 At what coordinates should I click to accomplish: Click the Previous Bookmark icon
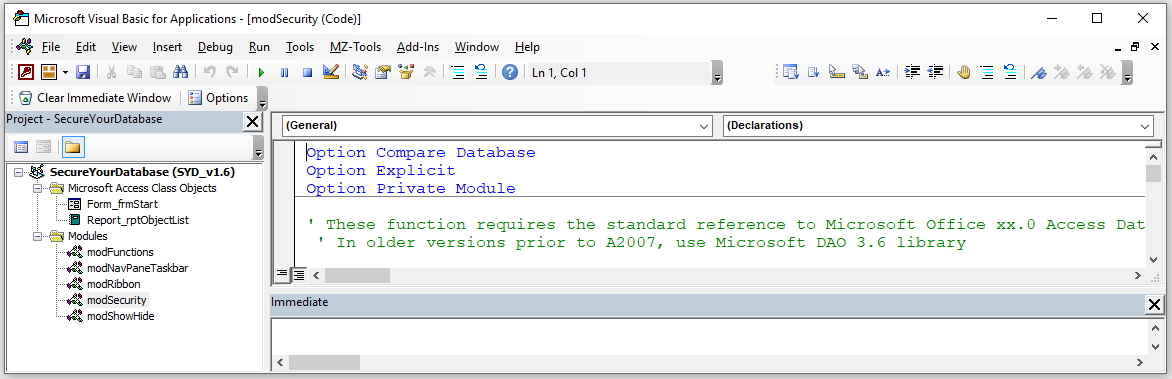click(x=1084, y=73)
